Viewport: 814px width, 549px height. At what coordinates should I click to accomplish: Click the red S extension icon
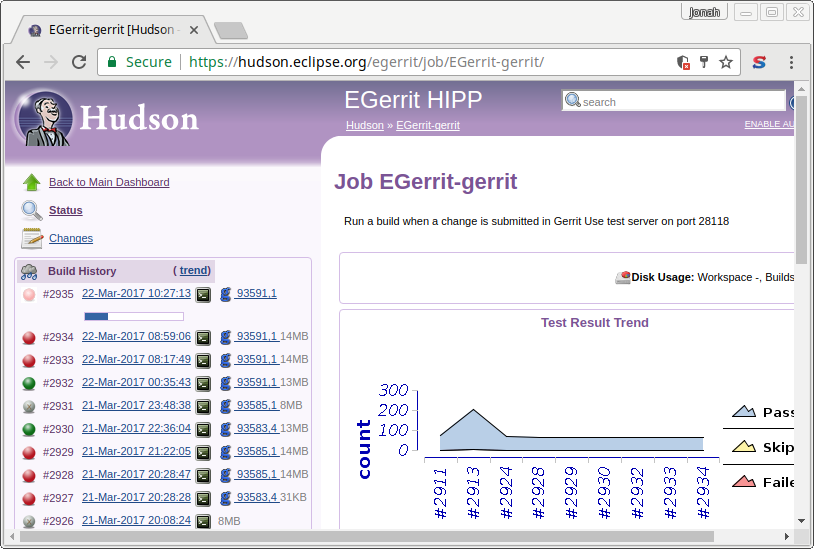click(x=759, y=62)
